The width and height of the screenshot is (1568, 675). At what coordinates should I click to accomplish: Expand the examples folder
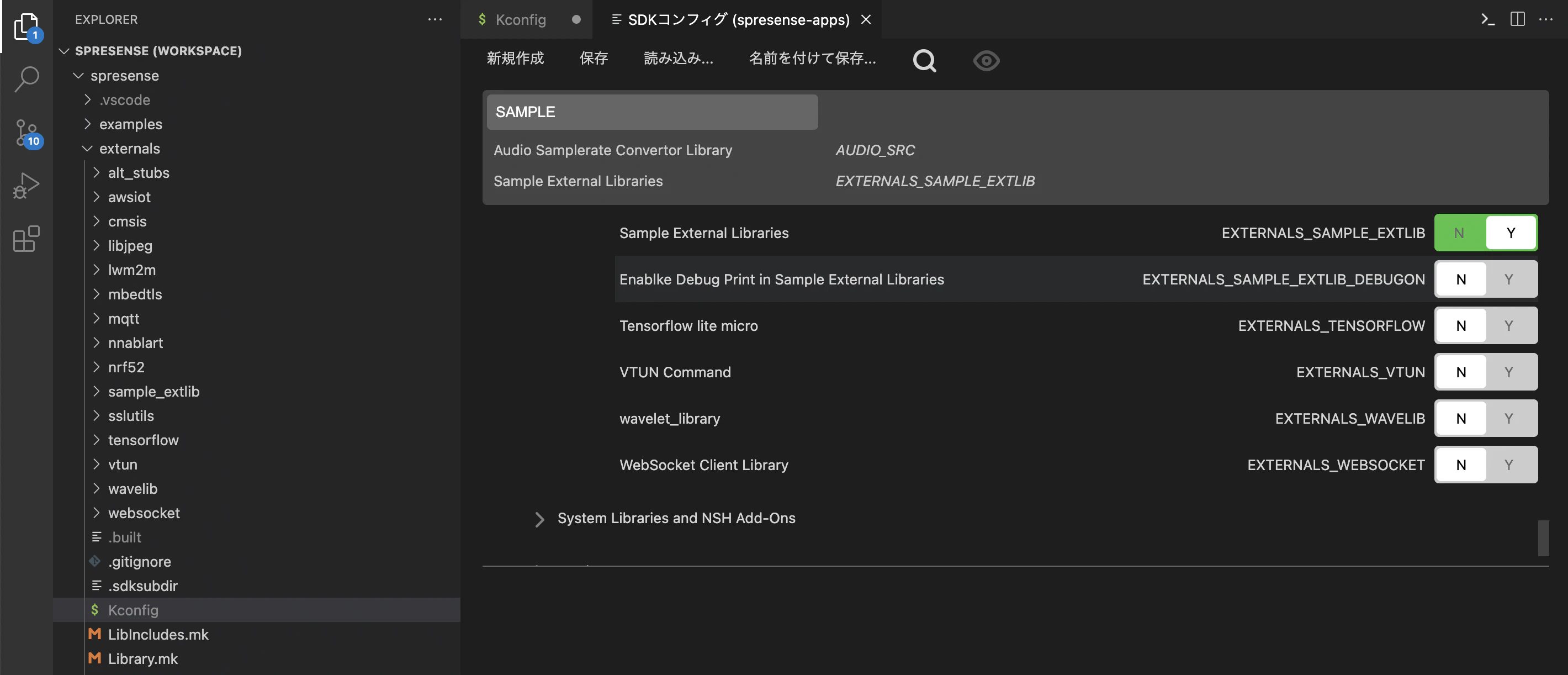(x=87, y=124)
